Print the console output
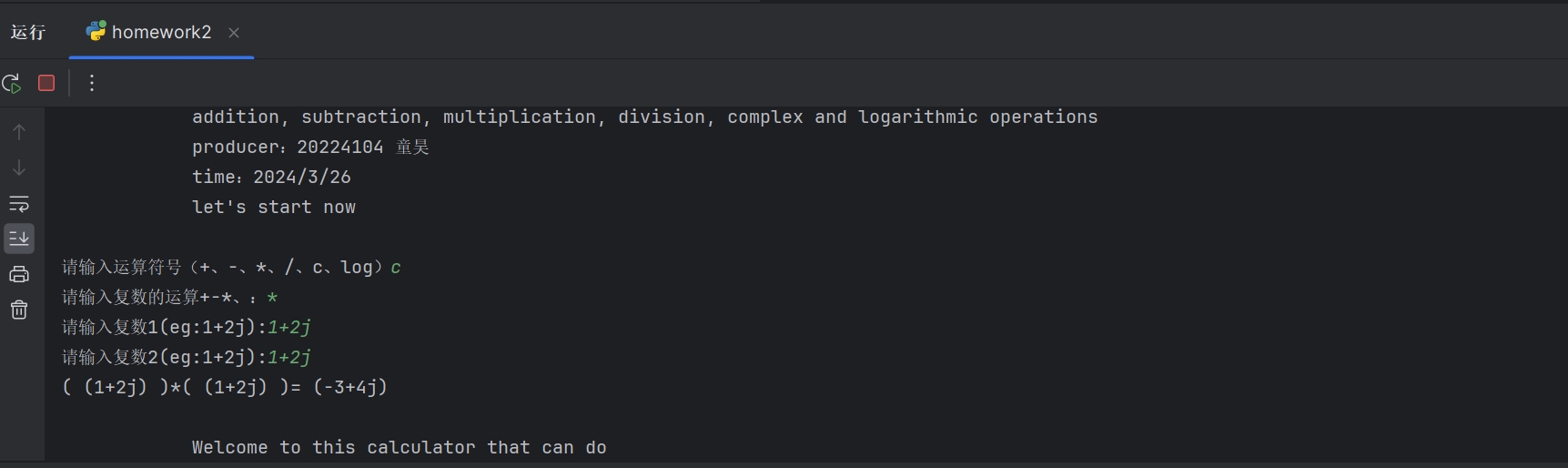The image size is (1568, 468). pyautogui.click(x=19, y=274)
